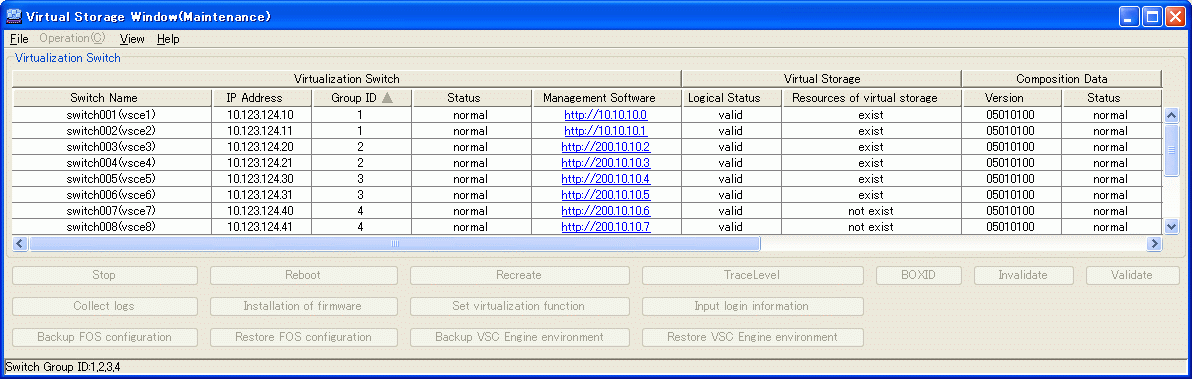Open the Help menu
This screenshot has width=1192, height=379.
[x=168, y=39]
